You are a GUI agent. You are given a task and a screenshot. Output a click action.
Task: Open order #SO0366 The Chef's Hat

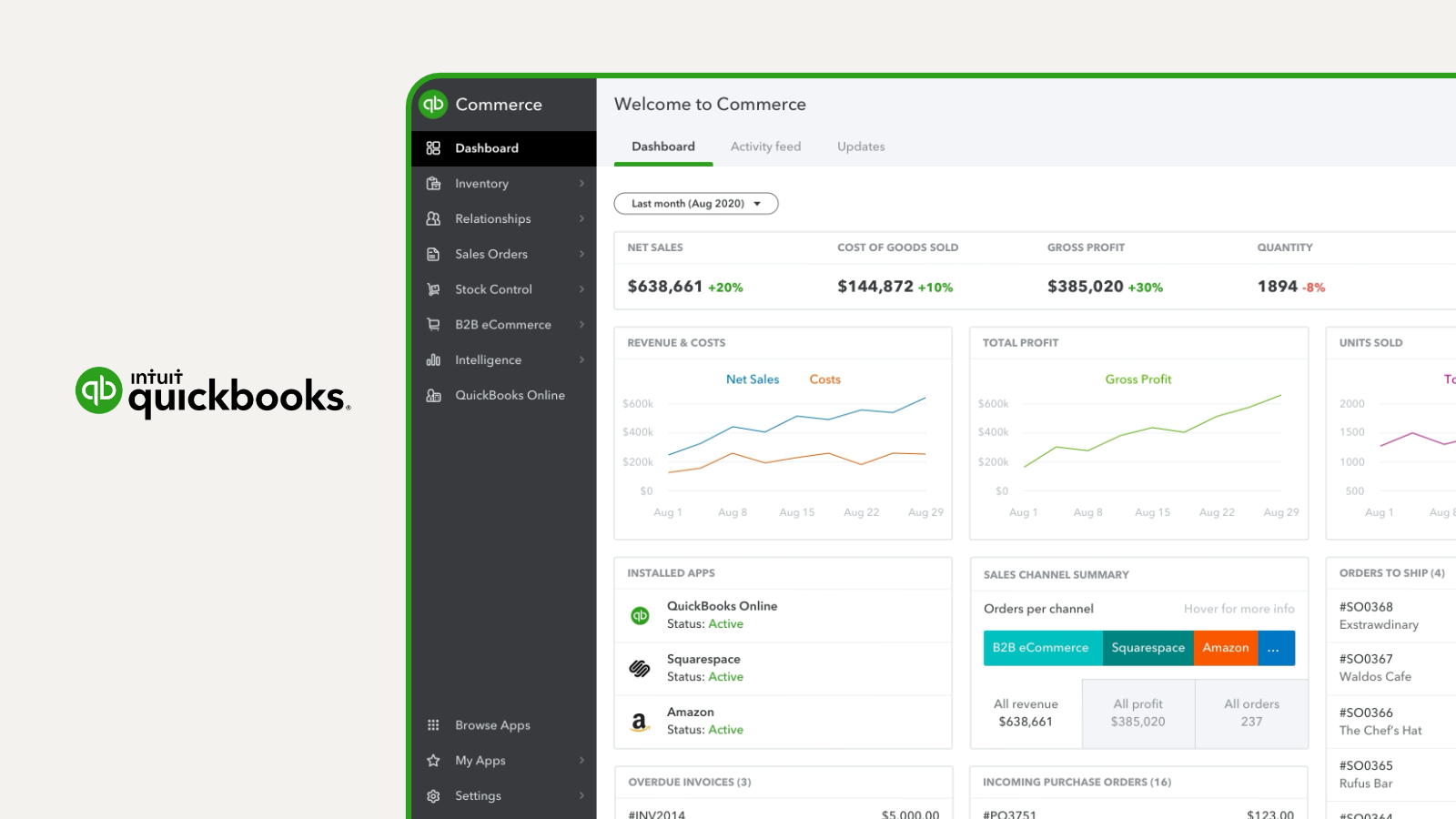click(1390, 722)
